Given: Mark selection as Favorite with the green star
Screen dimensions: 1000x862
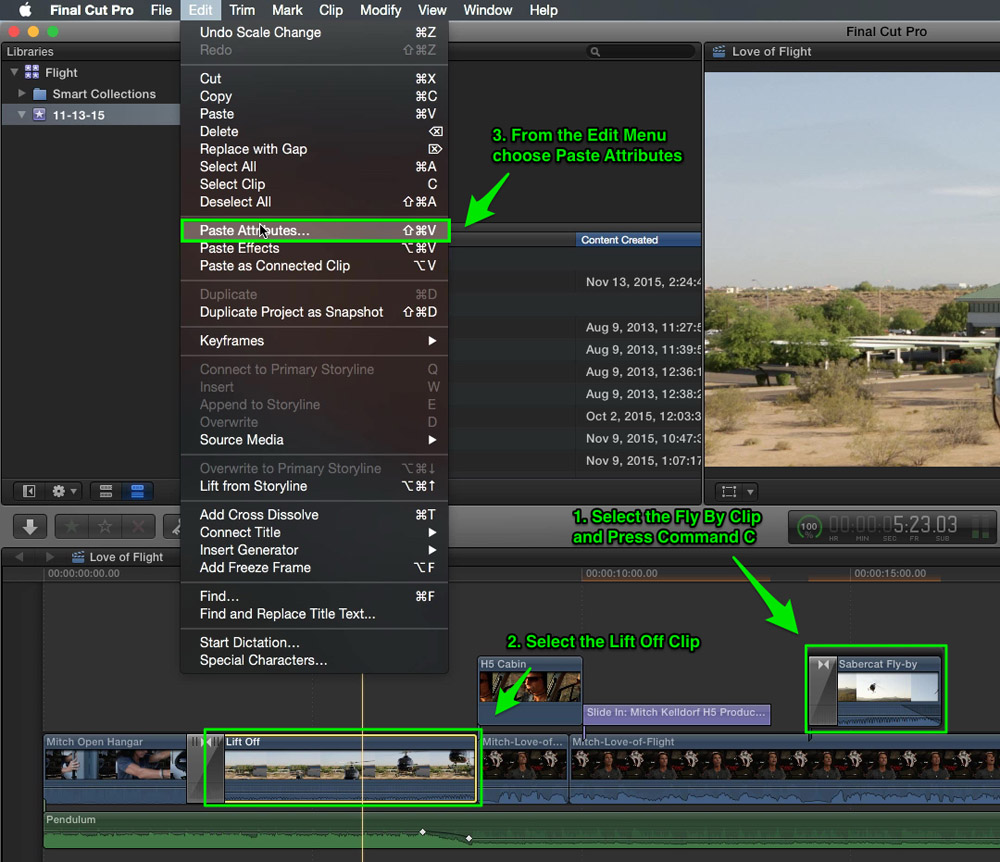Looking at the screenshot, I should [72, 527].
